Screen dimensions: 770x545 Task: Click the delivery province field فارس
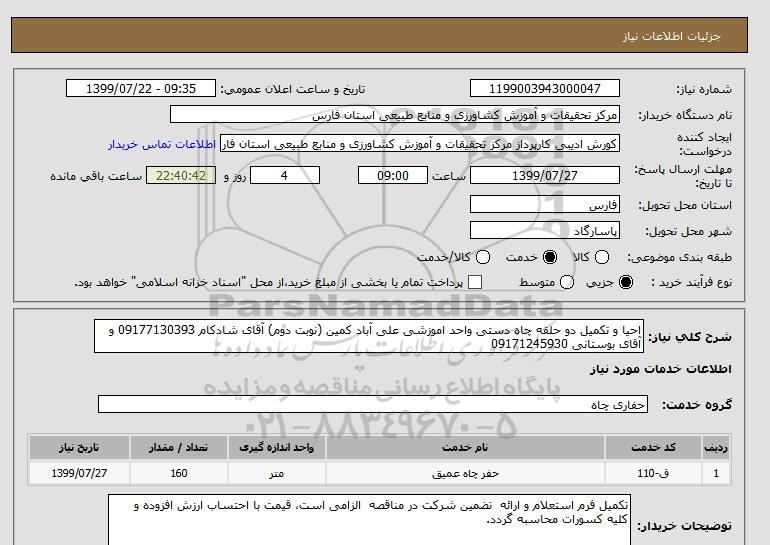(x=545, y=204)
